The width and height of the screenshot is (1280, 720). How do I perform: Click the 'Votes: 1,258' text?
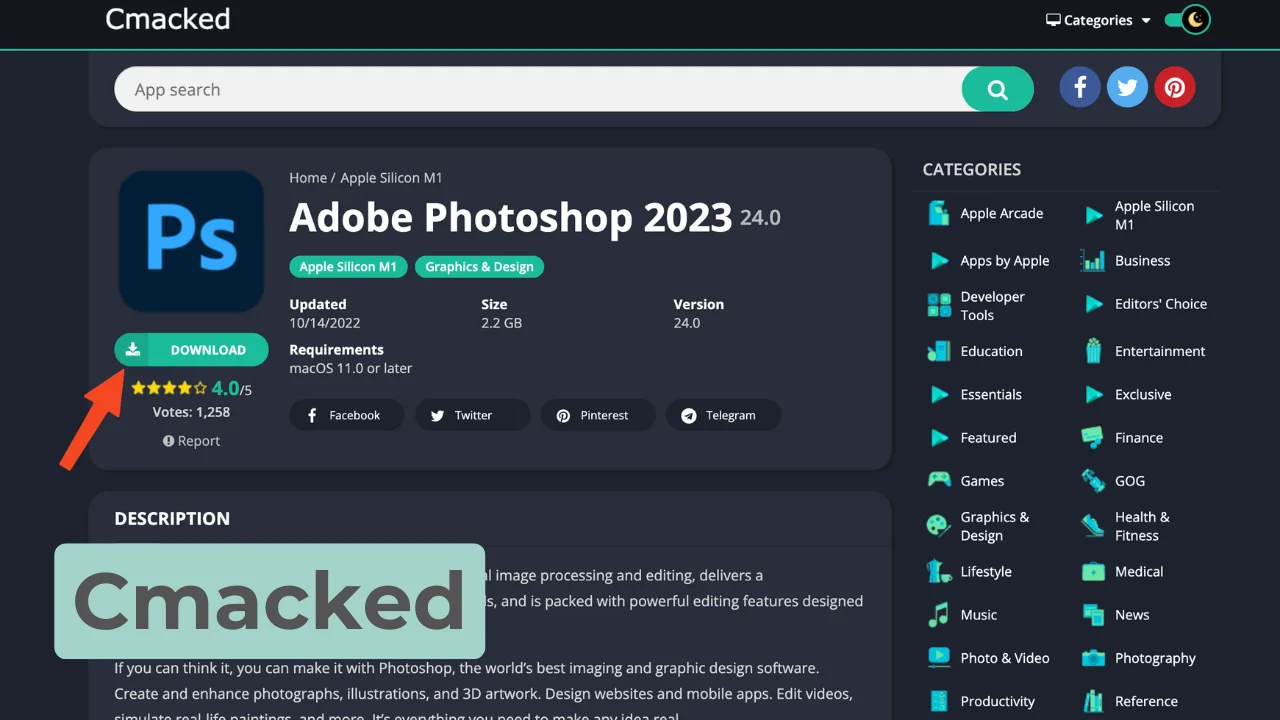click(191, 412)
